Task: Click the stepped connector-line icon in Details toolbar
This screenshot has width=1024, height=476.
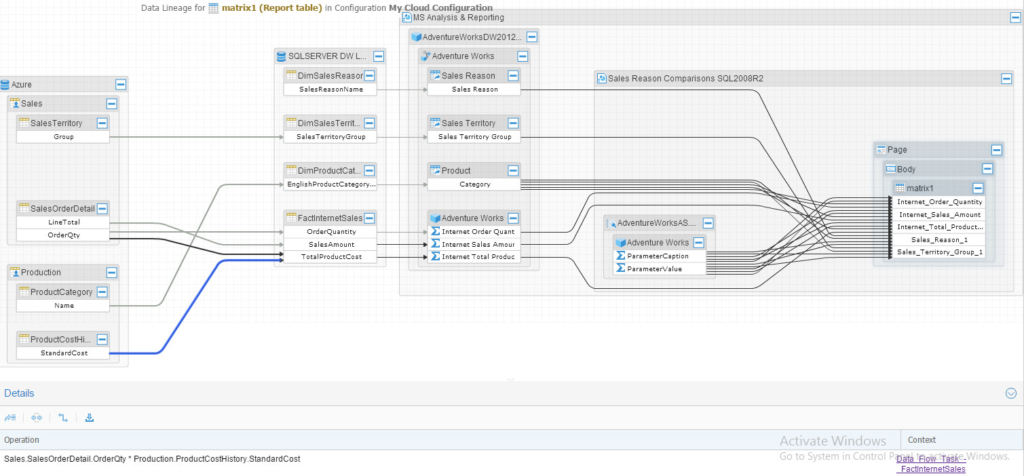Action: pyautogui.click(x=63, y=418)
